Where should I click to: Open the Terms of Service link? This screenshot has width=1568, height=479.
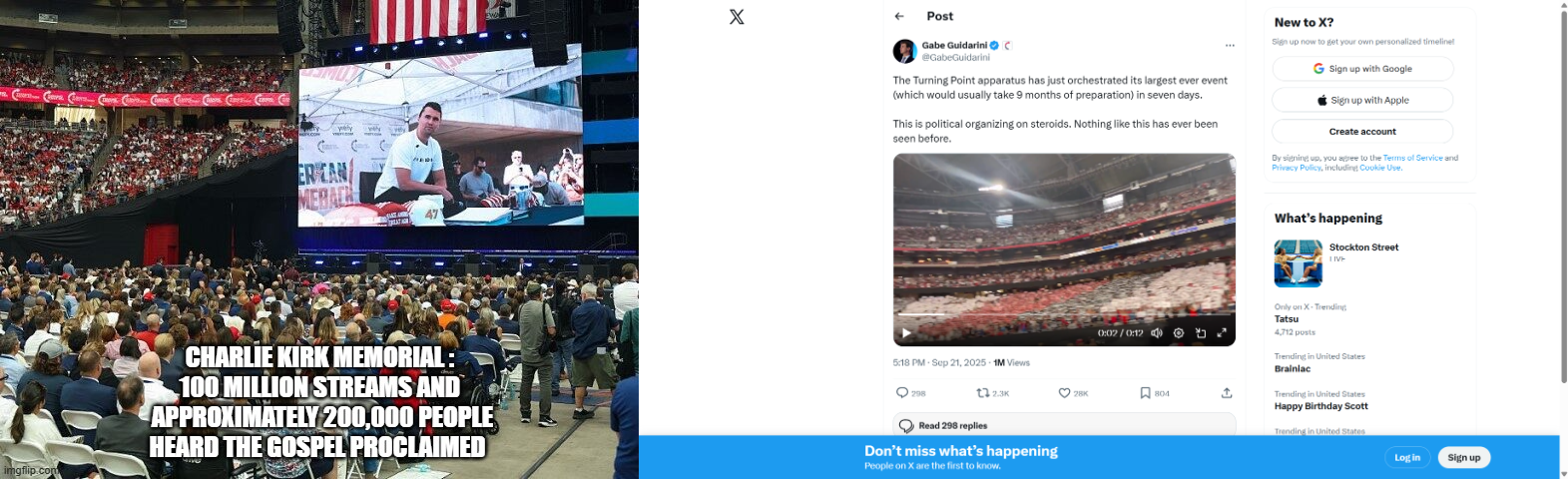pyautogui.click(x=1412, y=158)
